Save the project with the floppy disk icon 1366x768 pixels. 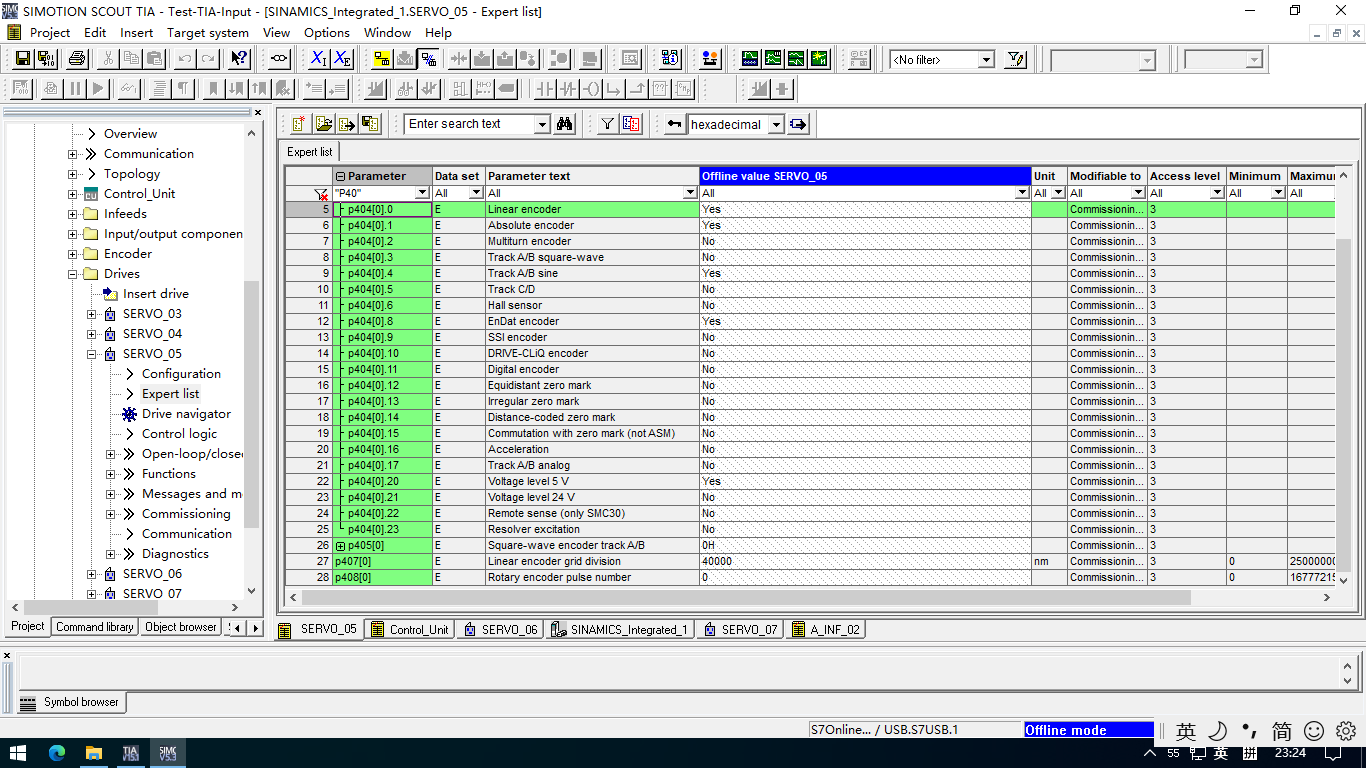click(22, 59)
